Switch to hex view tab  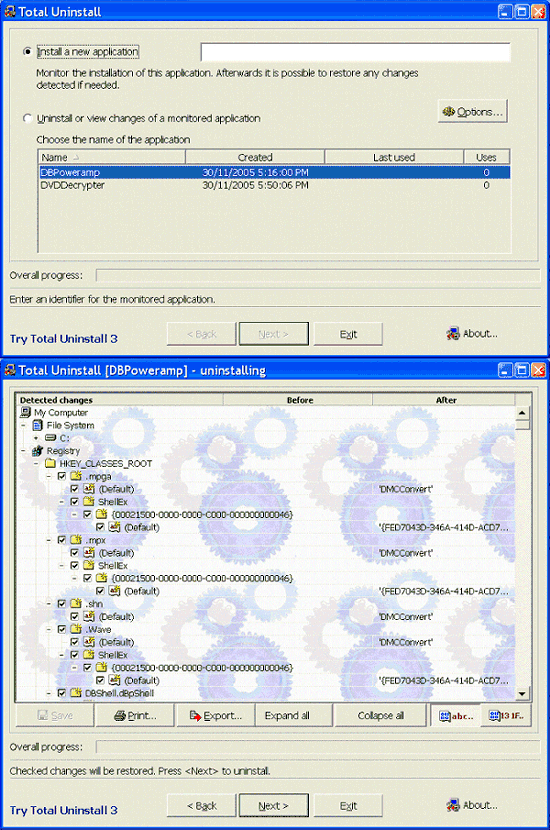[506, 716]
